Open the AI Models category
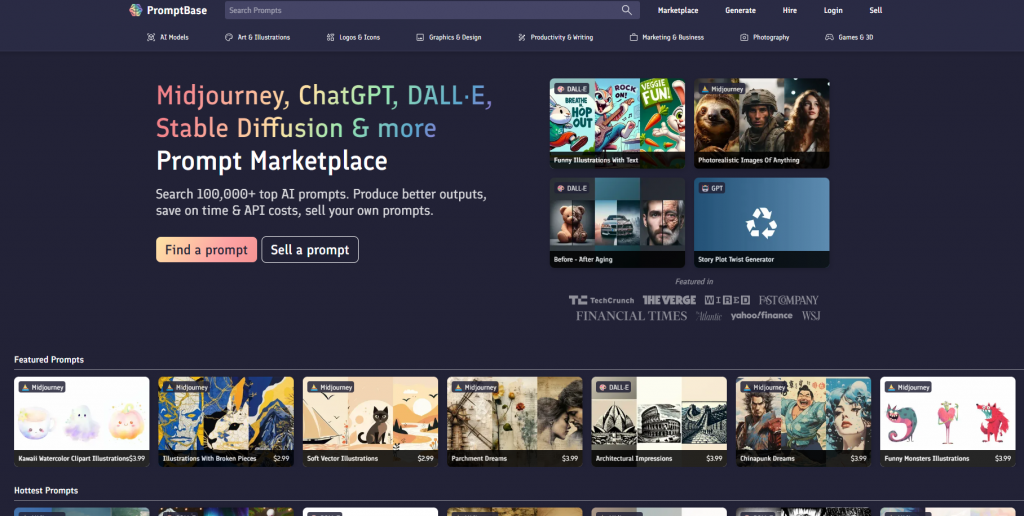The height and width of the screenshot is (516, 1024). coord(168,37)
